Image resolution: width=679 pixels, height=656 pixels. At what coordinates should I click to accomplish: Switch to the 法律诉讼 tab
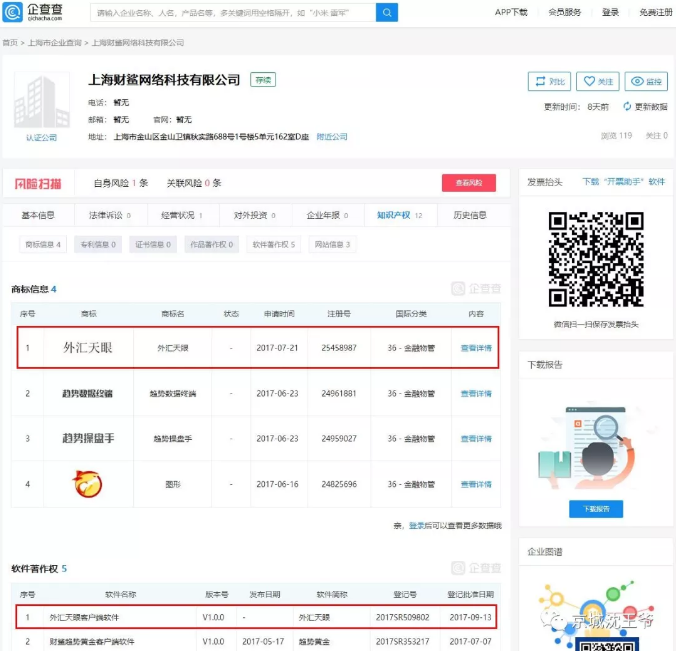pos(110,216)
